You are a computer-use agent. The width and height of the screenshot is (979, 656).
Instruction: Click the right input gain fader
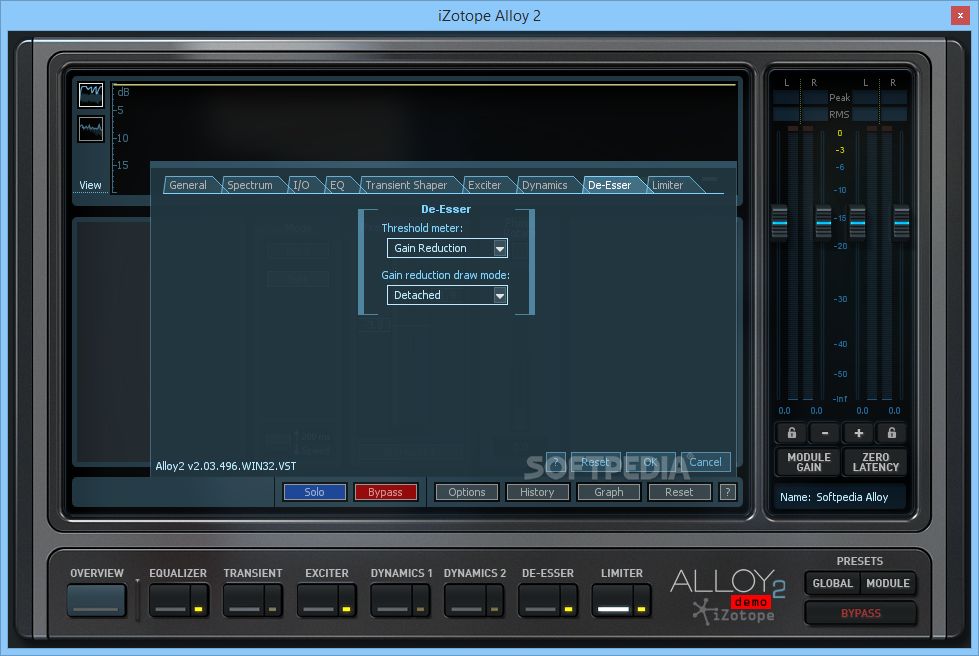[x=824, y=222]
